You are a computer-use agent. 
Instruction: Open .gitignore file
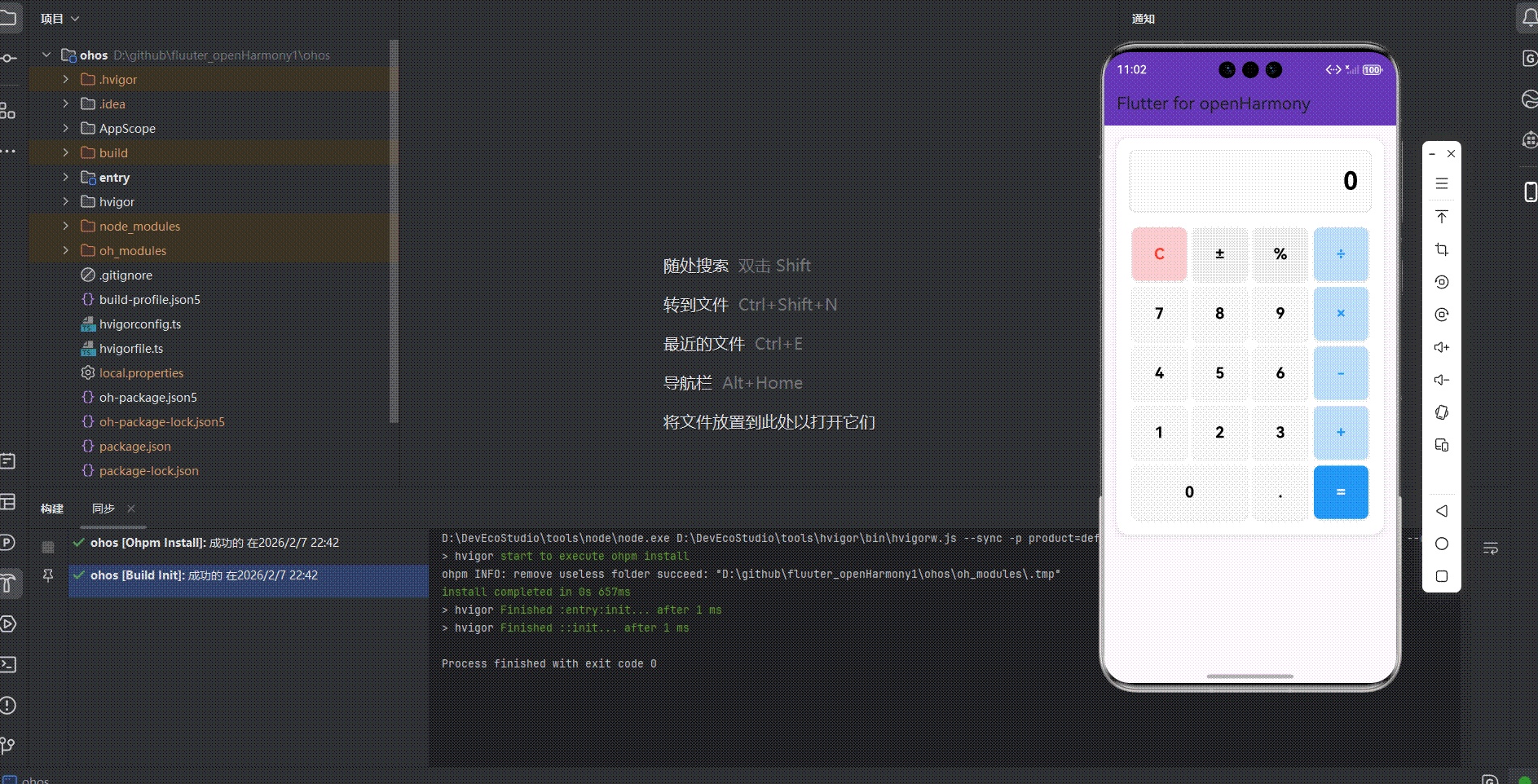(x=126, y=275)
